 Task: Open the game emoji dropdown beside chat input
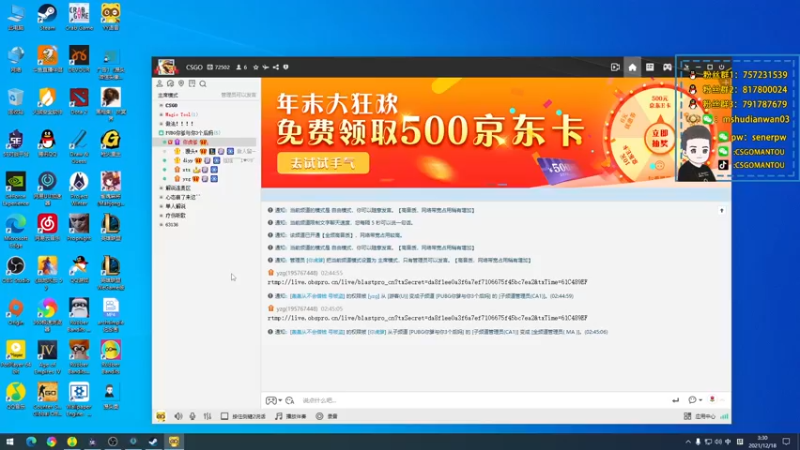[273, 400]
